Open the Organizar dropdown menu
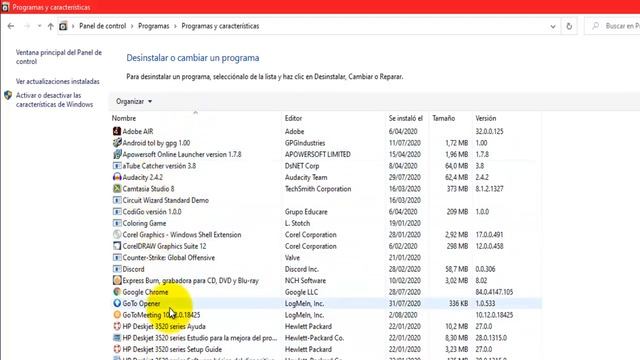The height and width of the screenshot is (360, 640). click(x=134, y=101)
